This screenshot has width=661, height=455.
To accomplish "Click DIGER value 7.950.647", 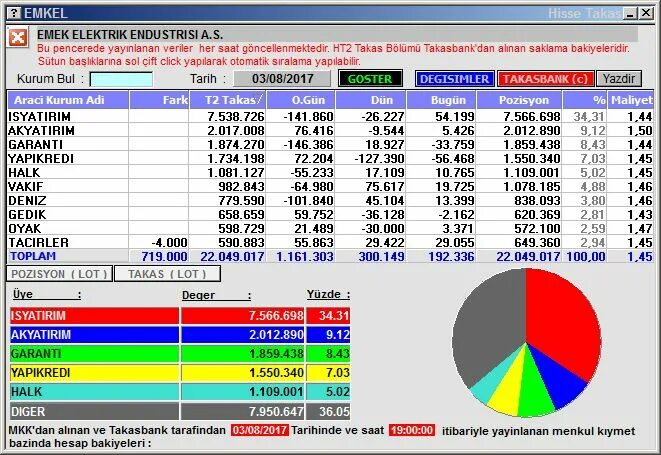I will pos(276,412).
